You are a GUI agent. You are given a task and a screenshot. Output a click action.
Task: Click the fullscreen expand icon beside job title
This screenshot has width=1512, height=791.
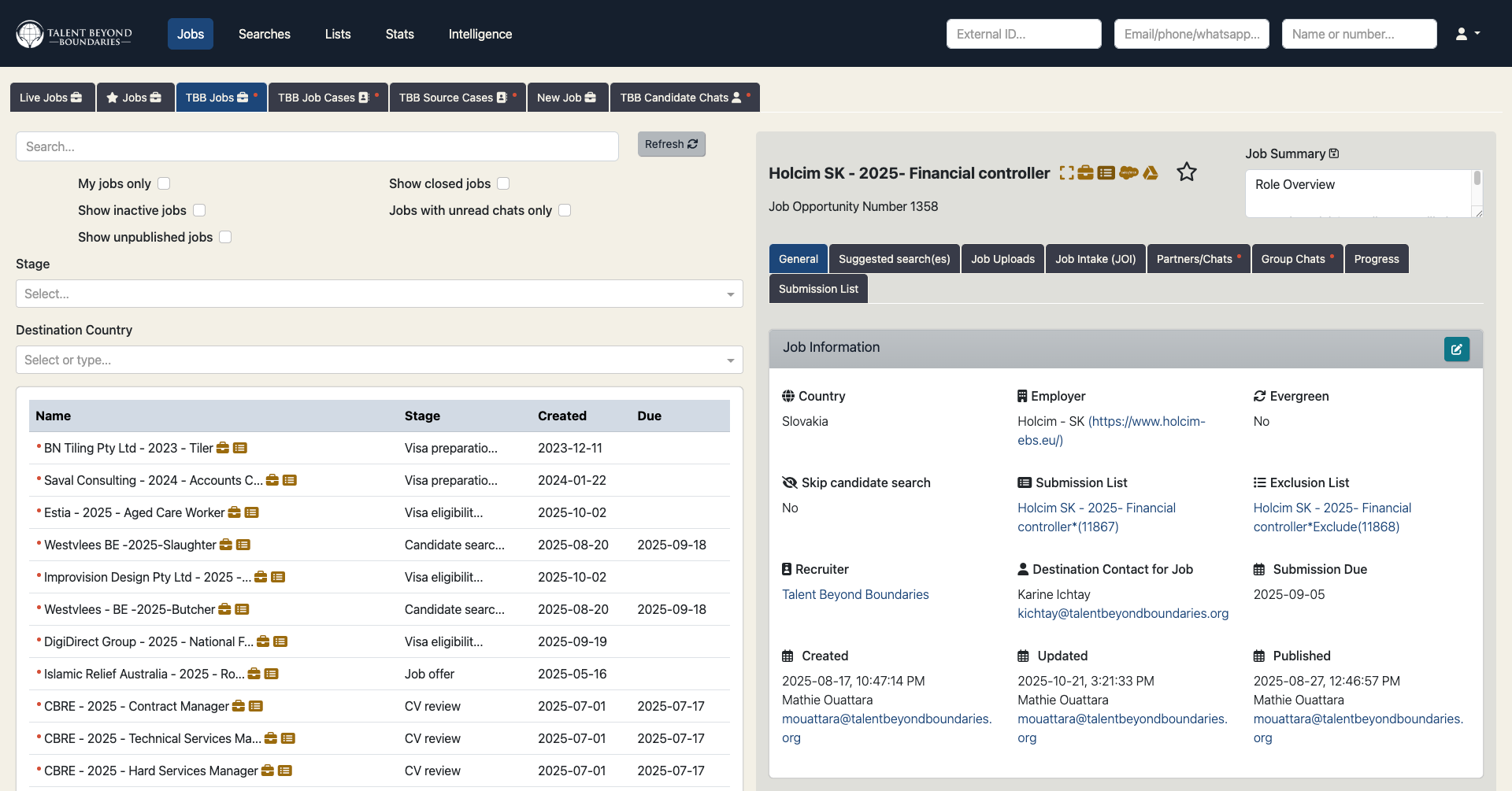pos(1066,172)
